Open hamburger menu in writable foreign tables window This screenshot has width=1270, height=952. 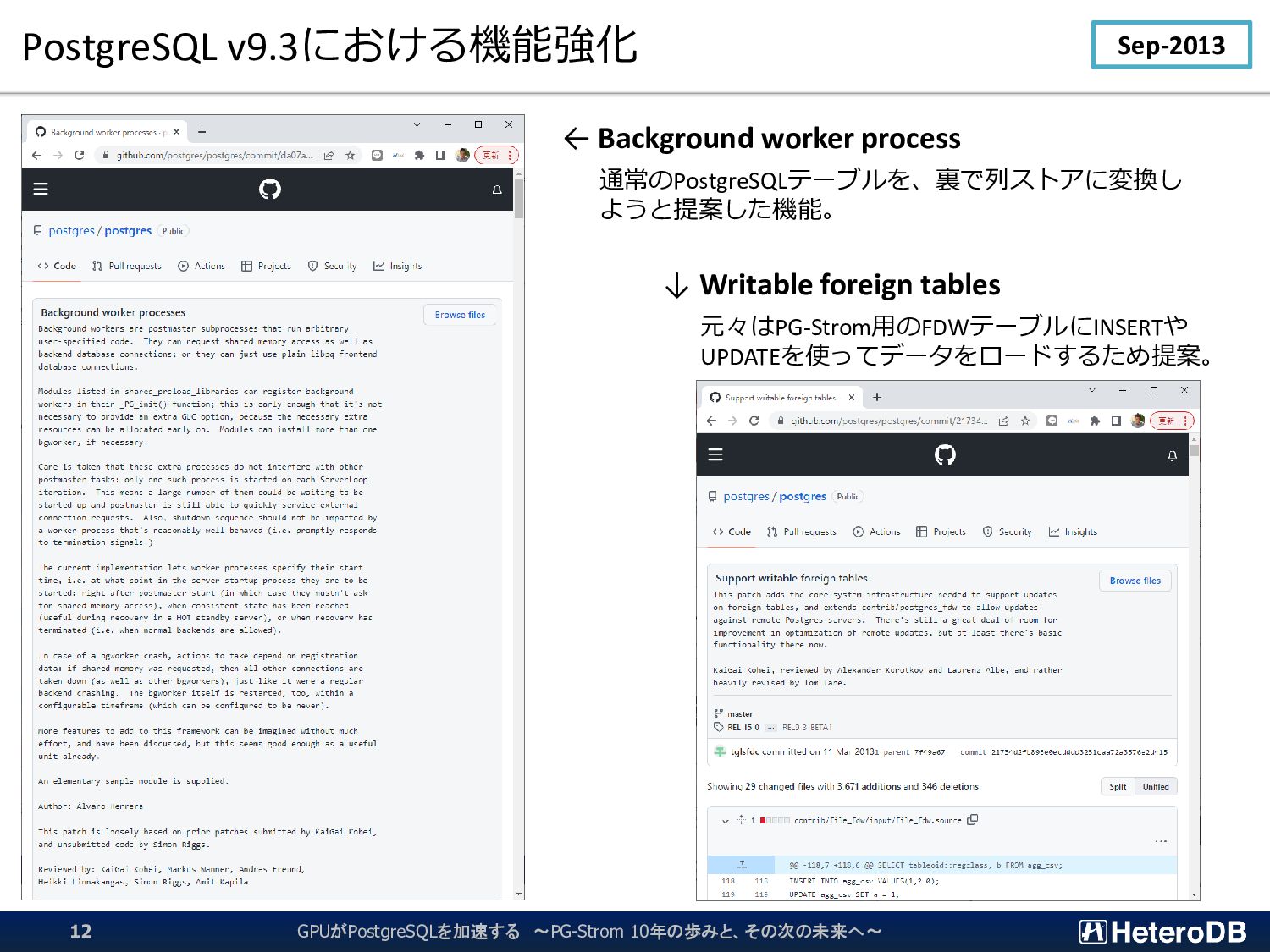click(715, 454)
